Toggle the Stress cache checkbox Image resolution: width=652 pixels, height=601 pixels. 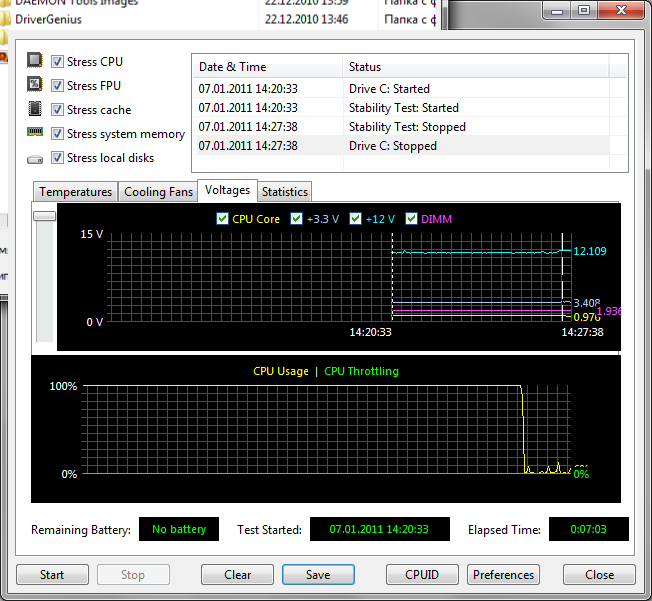(x=57, y=110)
